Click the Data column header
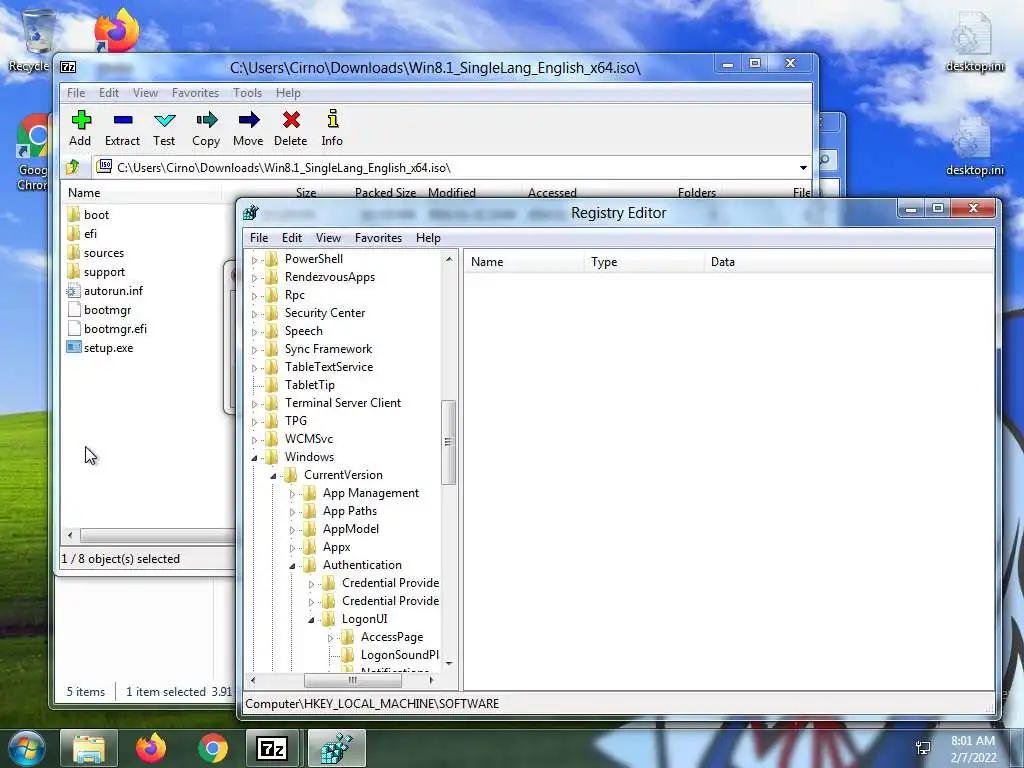The width and height of the screenshot is (1024, 768). (849, 262)
